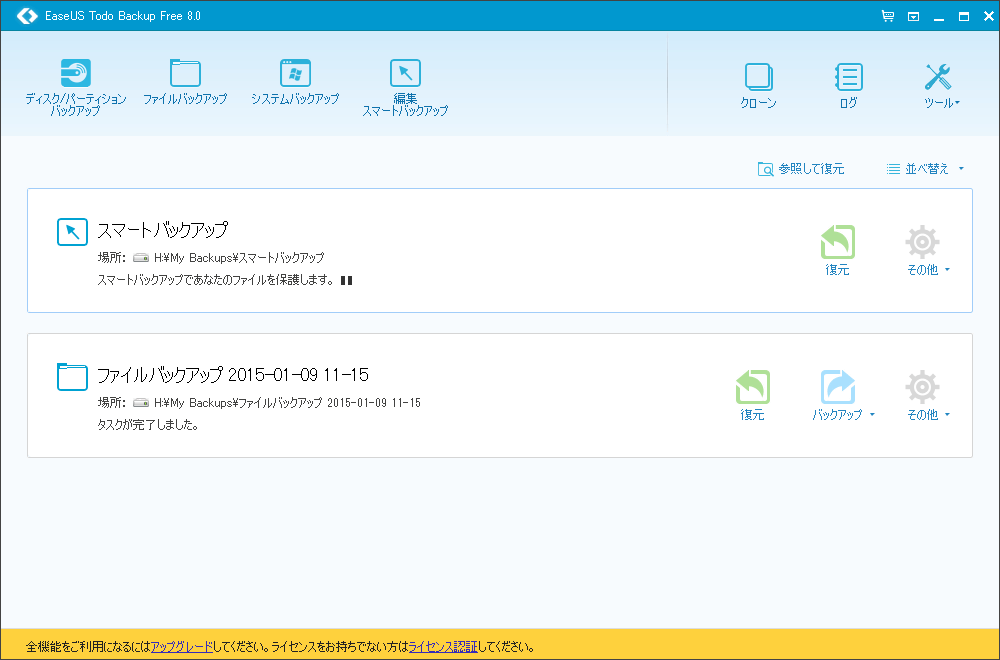Click drive icon beside Smart Backup location
Screen dimensions: 1000x660
(x=141, y=258)
